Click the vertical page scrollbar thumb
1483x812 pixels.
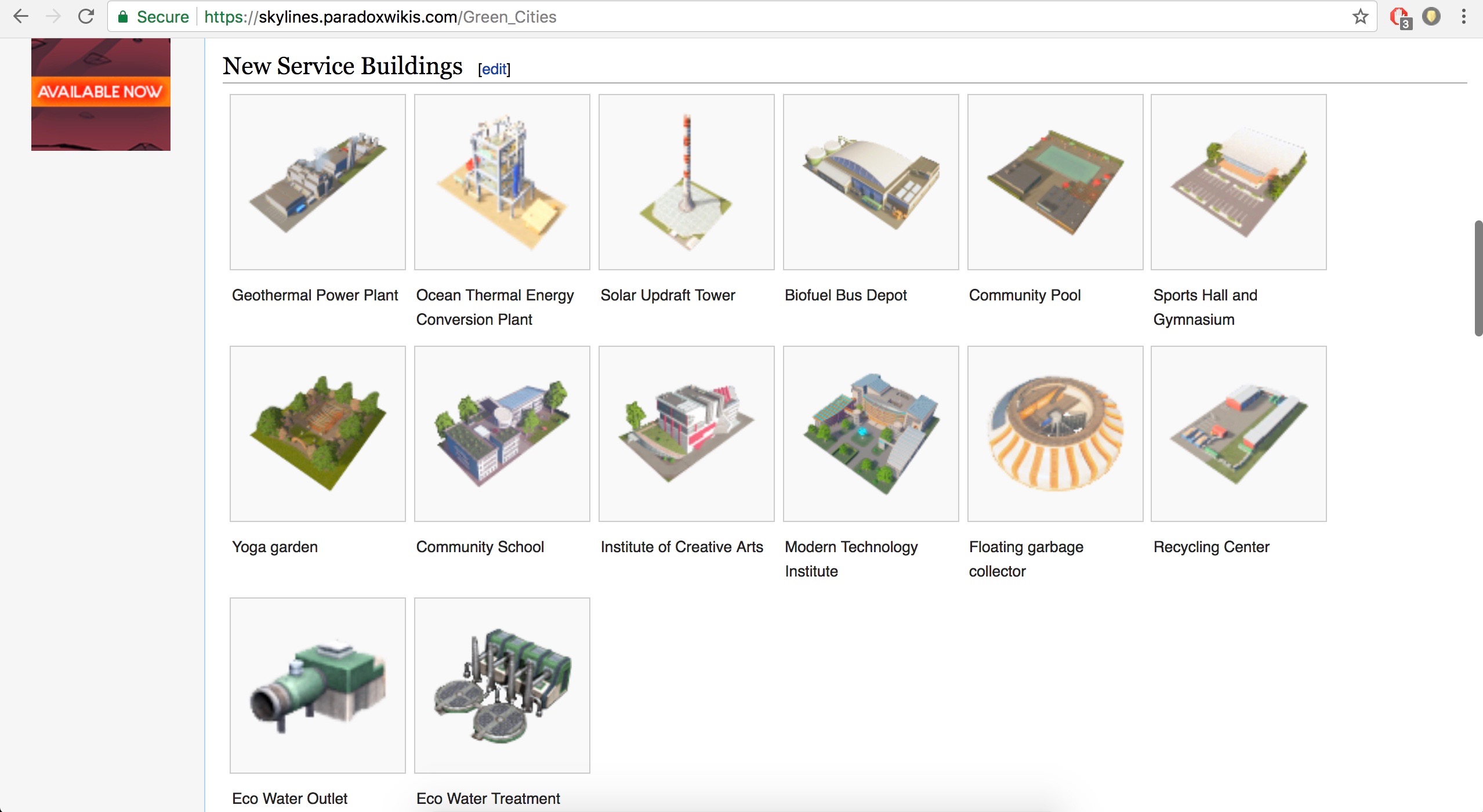tap(1478, 278)
